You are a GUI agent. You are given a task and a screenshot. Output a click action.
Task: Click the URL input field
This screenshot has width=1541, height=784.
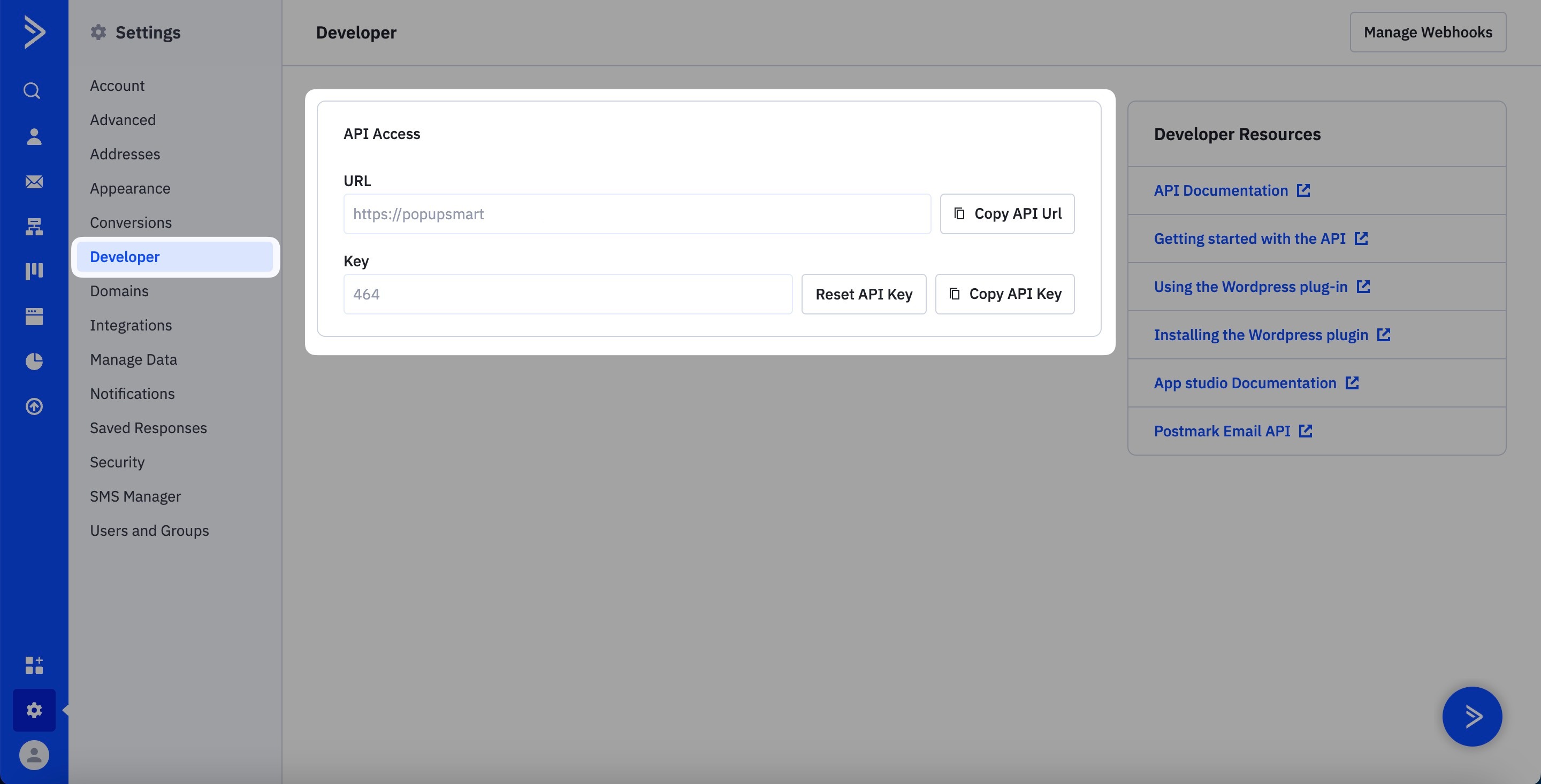[637, 213]
